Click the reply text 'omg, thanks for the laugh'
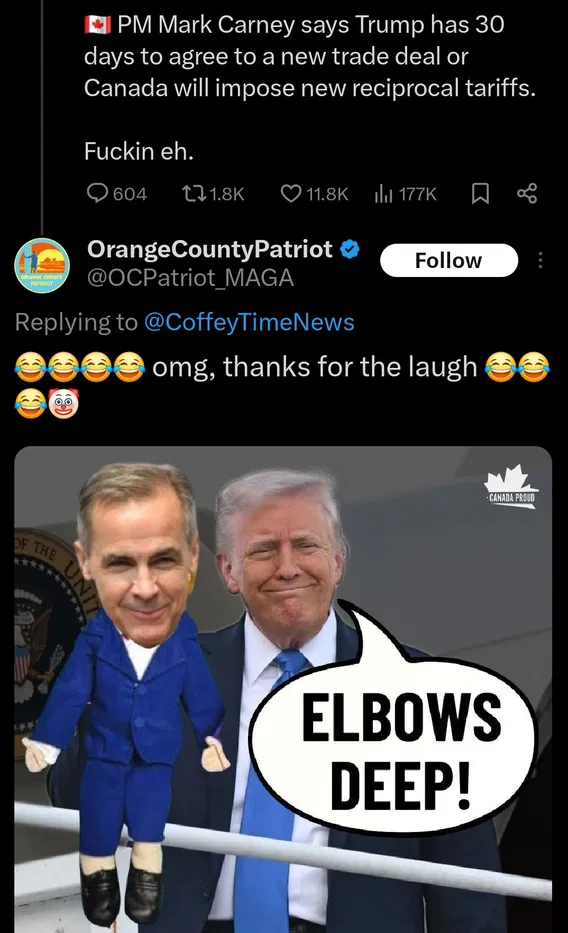Viewport: 568px width, 933px height. [315, 367]
